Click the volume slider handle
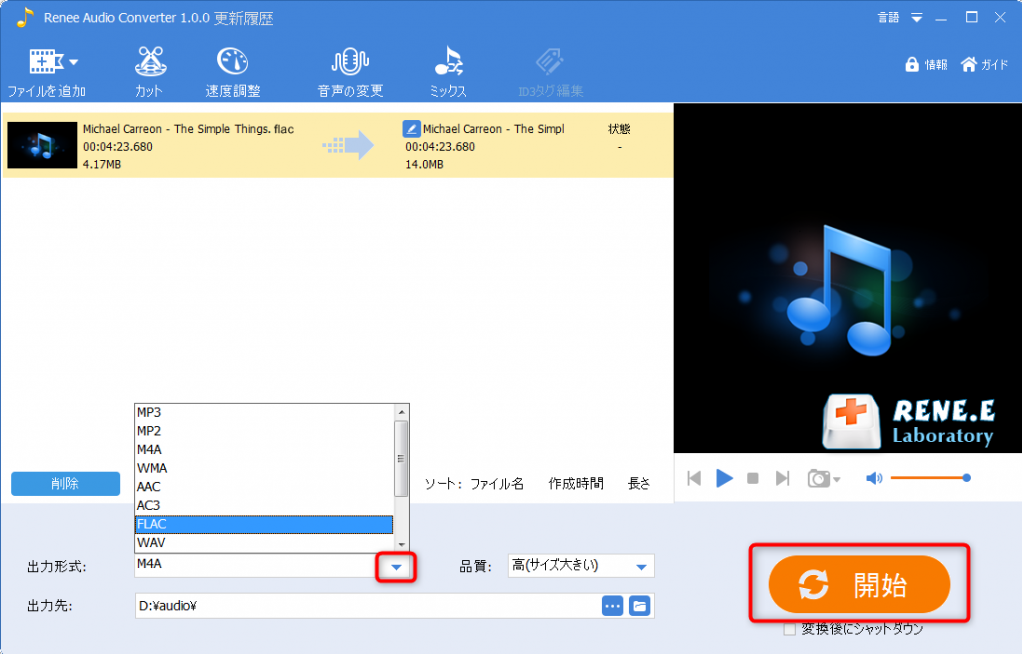Image resolution: width=1022 pixels, height=654 pixels. (x=967, y=478)
